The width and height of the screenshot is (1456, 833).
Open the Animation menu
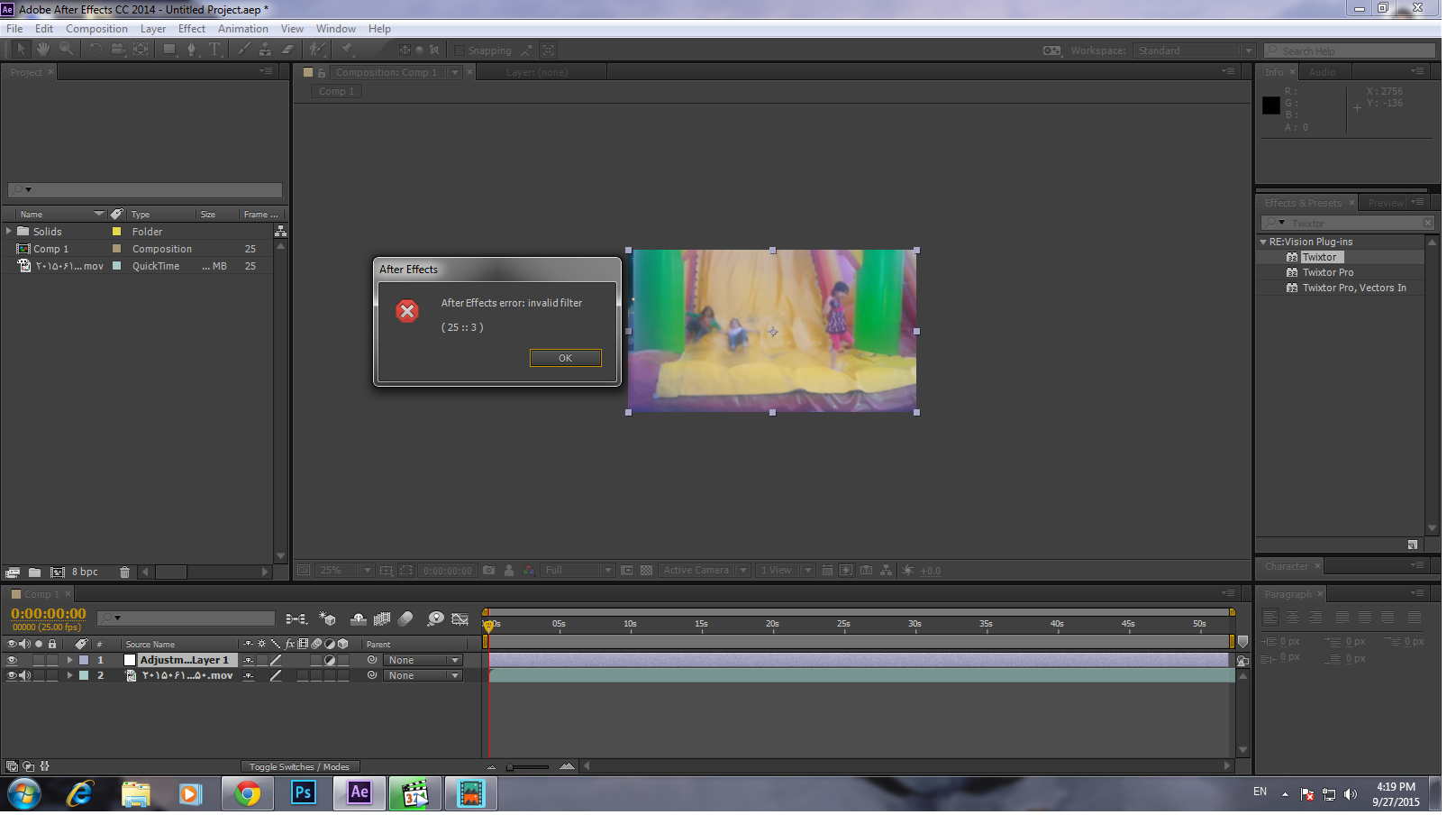click(245, 29)
